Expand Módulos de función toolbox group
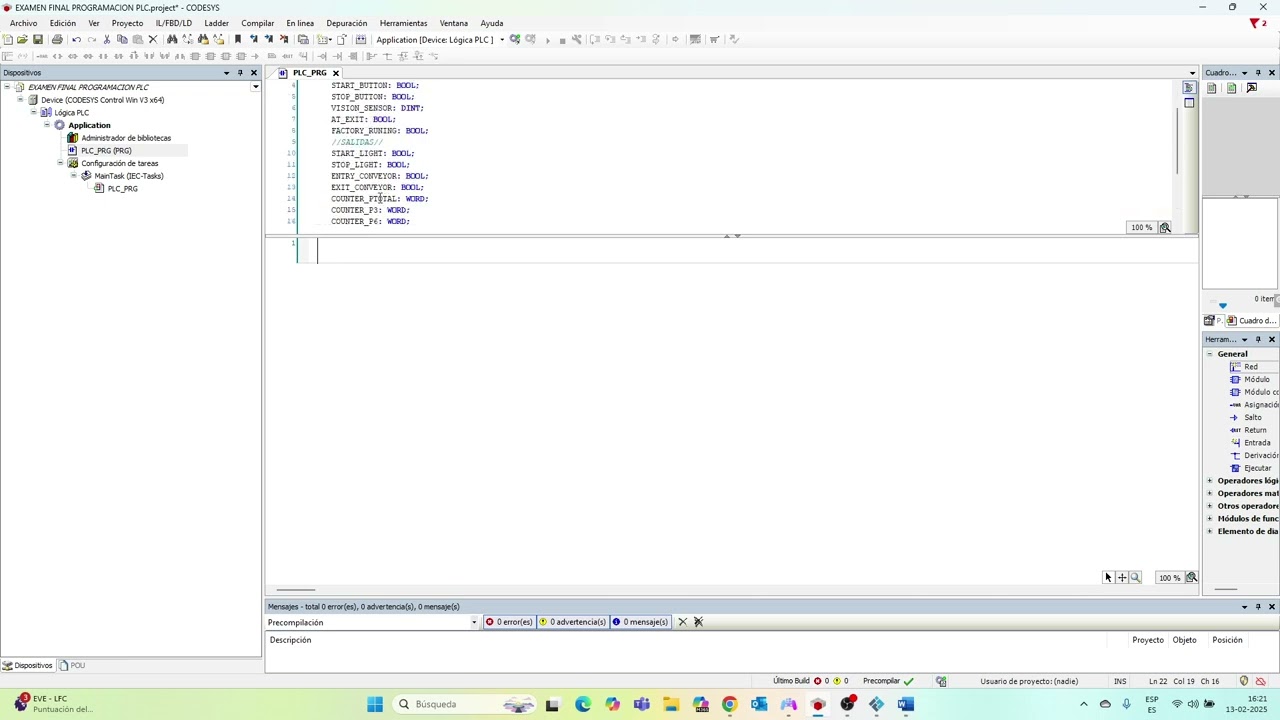This screenshot has width=1280, height=720. pyautogui.click(x=1210, y=519)
